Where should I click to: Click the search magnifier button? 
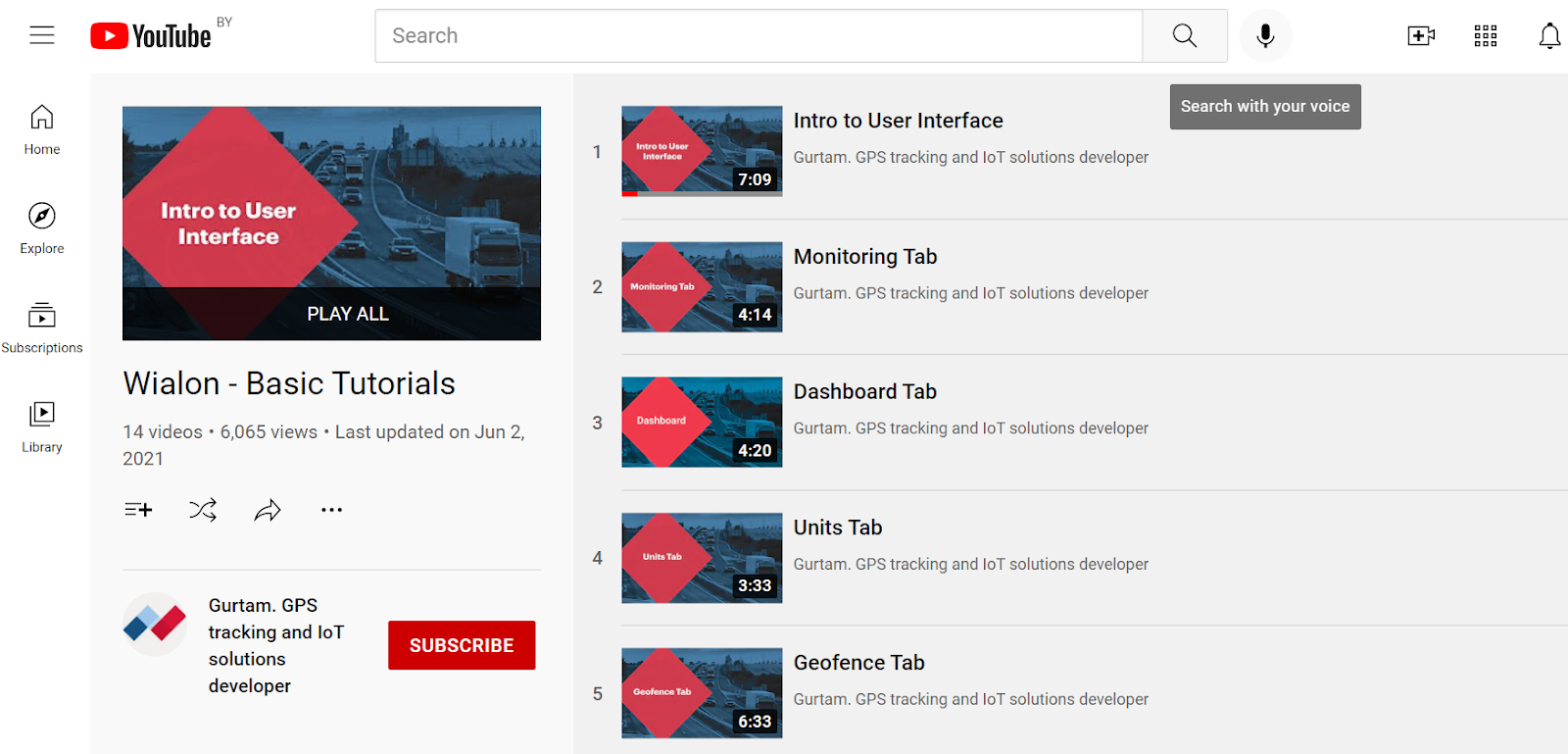[1184, 36]
